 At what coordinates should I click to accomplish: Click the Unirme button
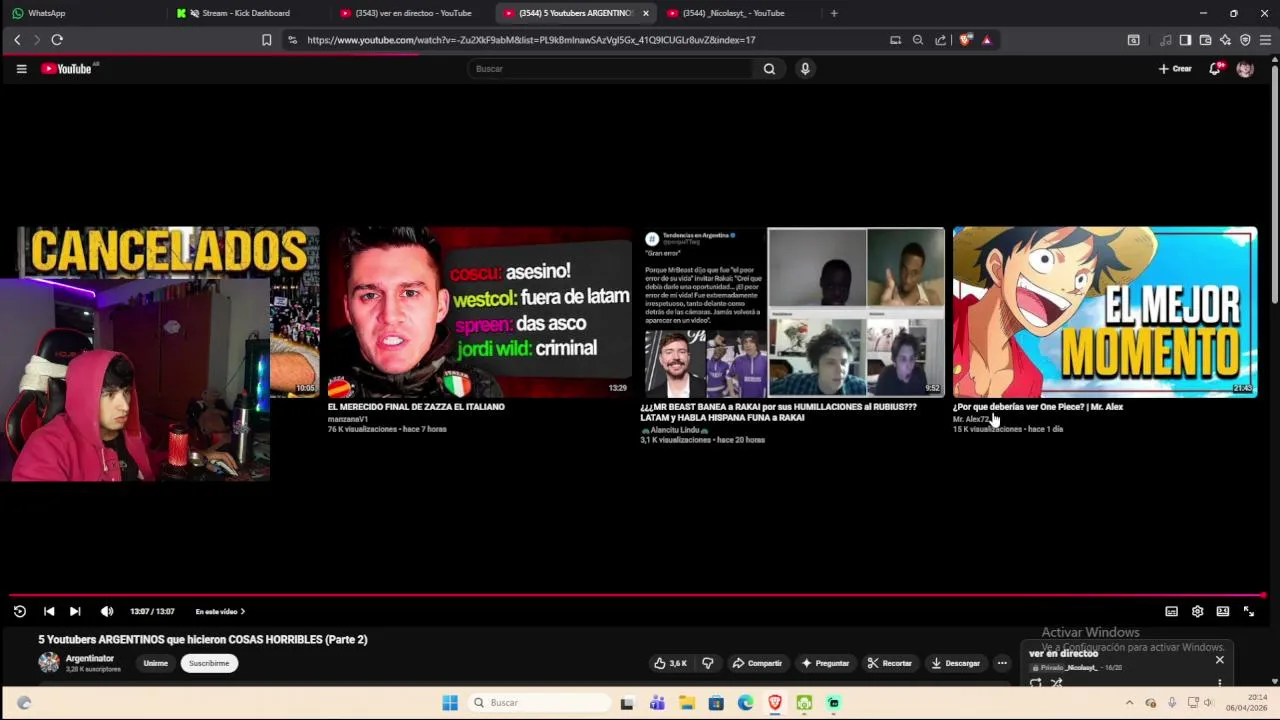point(155,663)
